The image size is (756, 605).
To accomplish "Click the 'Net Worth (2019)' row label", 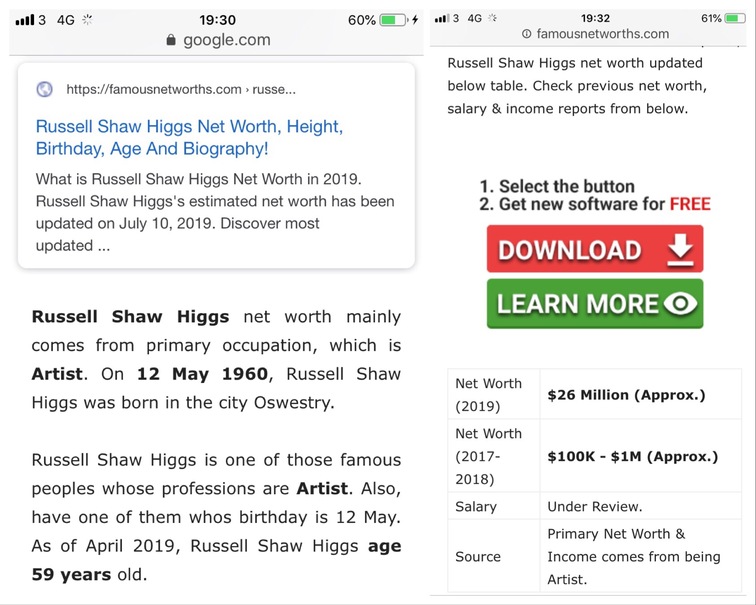I will click(x=488, y=394).
